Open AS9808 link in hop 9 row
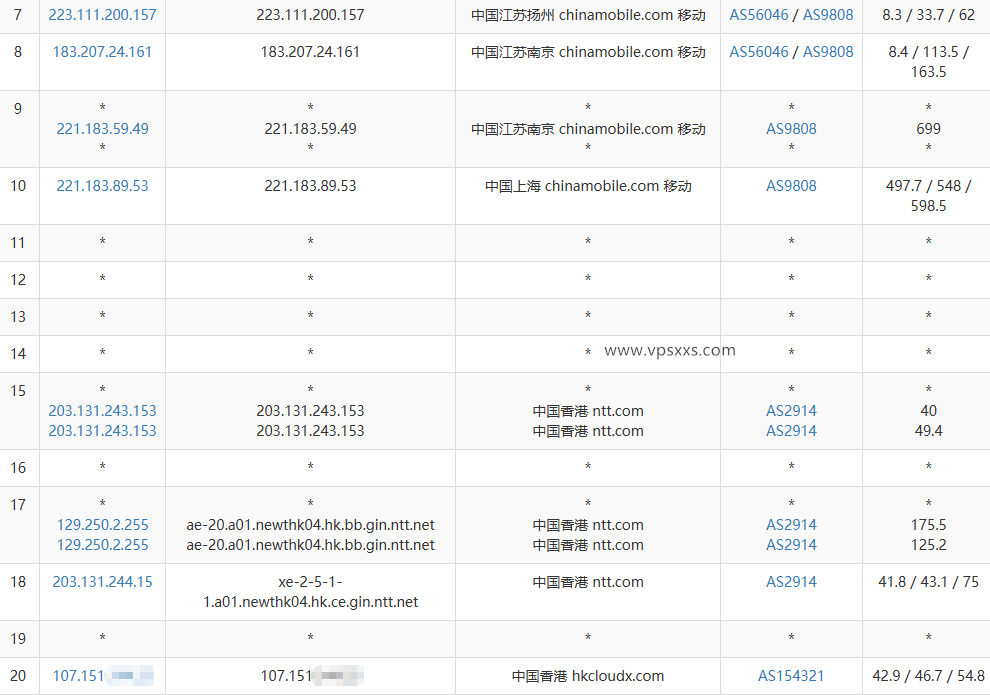Image resolution: width=990 pixels, height=695 pixels. coord(791,129)
